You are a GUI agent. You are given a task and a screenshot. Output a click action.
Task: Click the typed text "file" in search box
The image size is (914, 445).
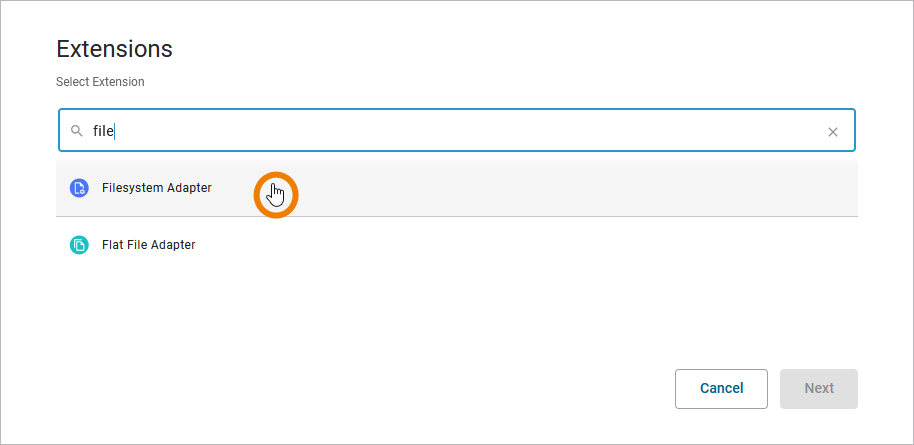(104, 131)
